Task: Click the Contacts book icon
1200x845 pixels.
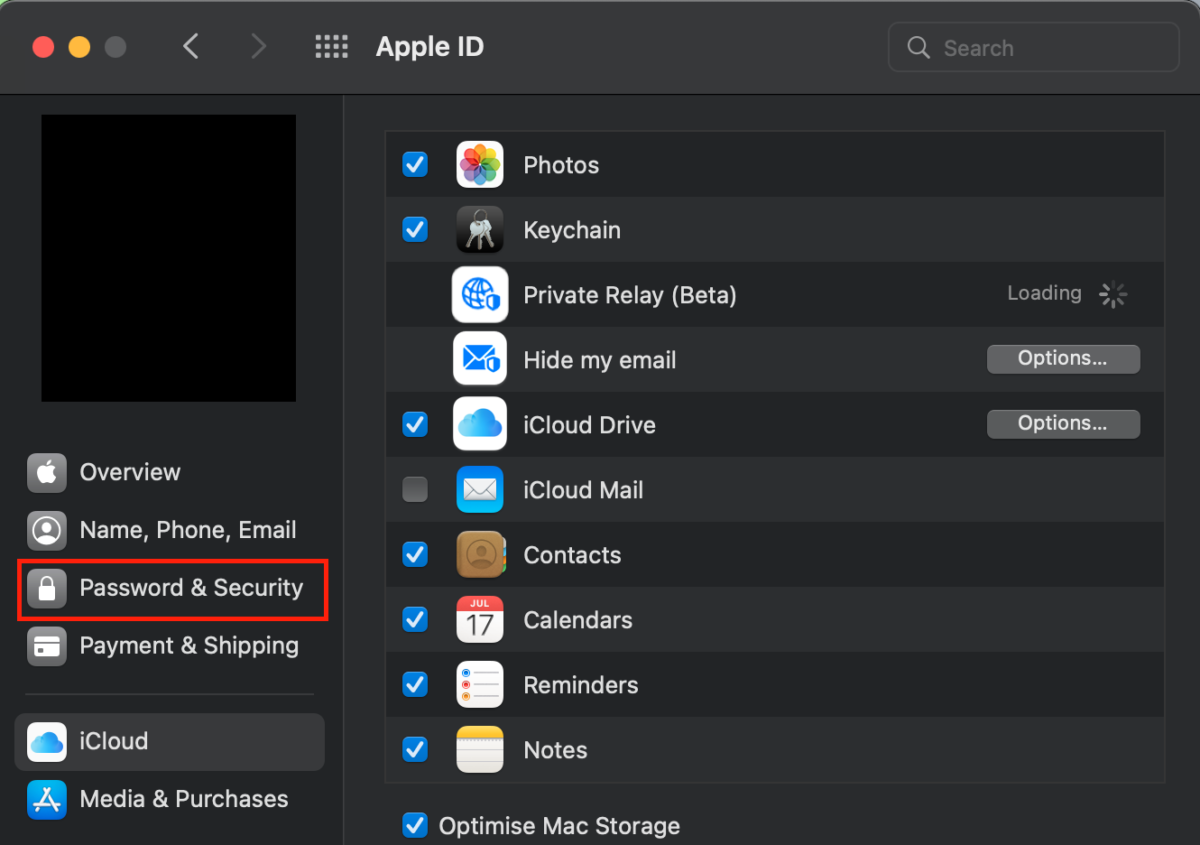Action: (x=480, y=555)
